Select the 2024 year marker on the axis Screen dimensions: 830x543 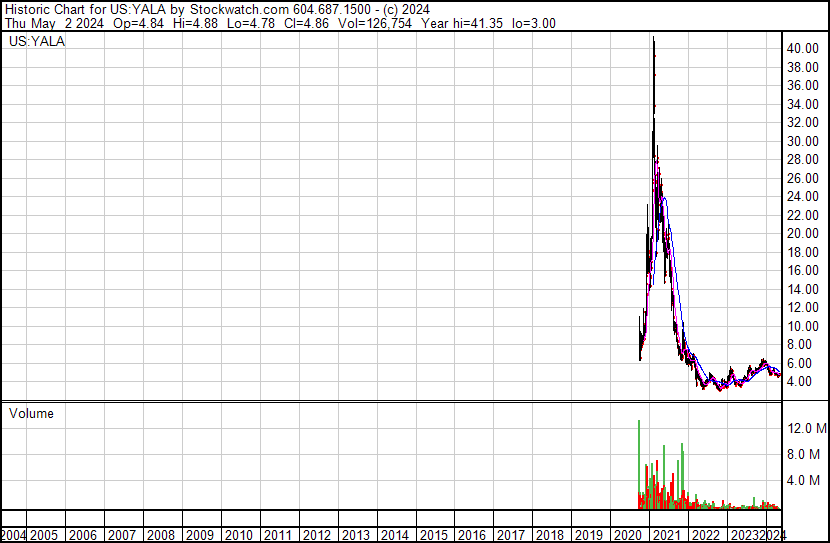(773, 535)
